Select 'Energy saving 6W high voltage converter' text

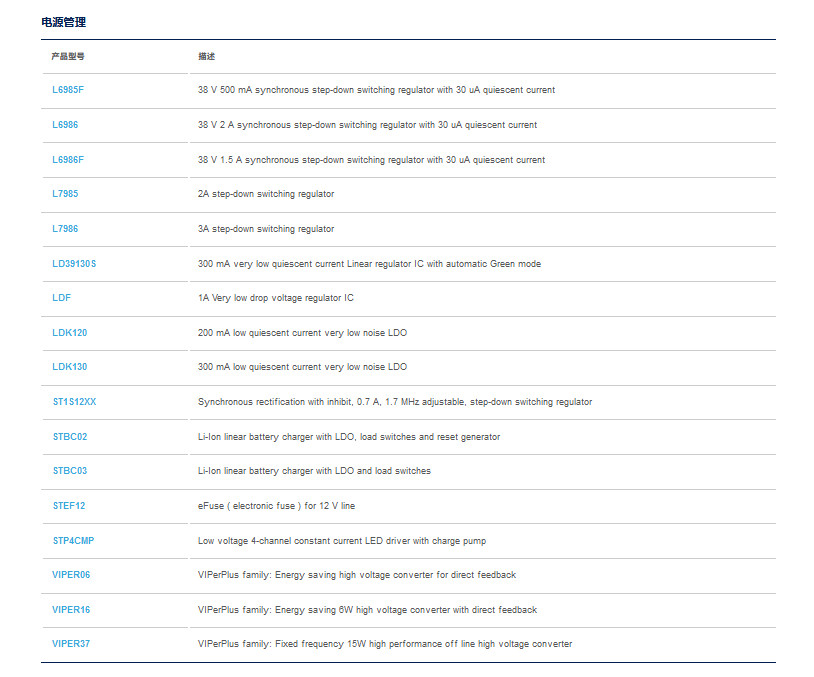click(x=367, y=610)
